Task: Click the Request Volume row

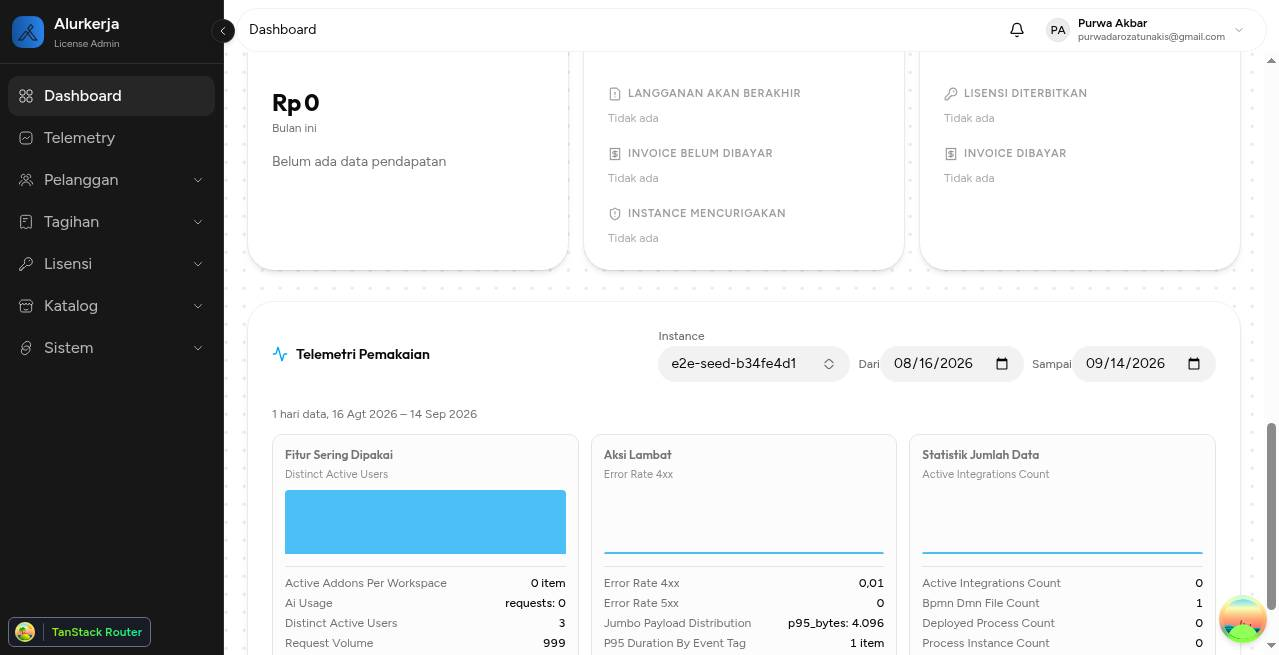Action: (x=425, y=643)
